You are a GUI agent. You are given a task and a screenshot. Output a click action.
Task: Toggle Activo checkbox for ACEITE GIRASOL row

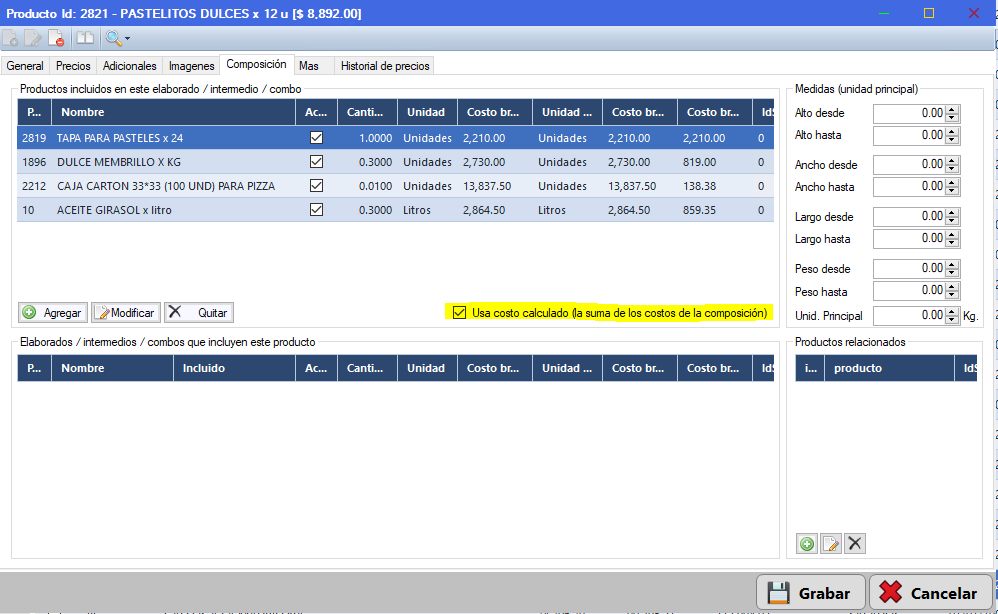point(316,210)
